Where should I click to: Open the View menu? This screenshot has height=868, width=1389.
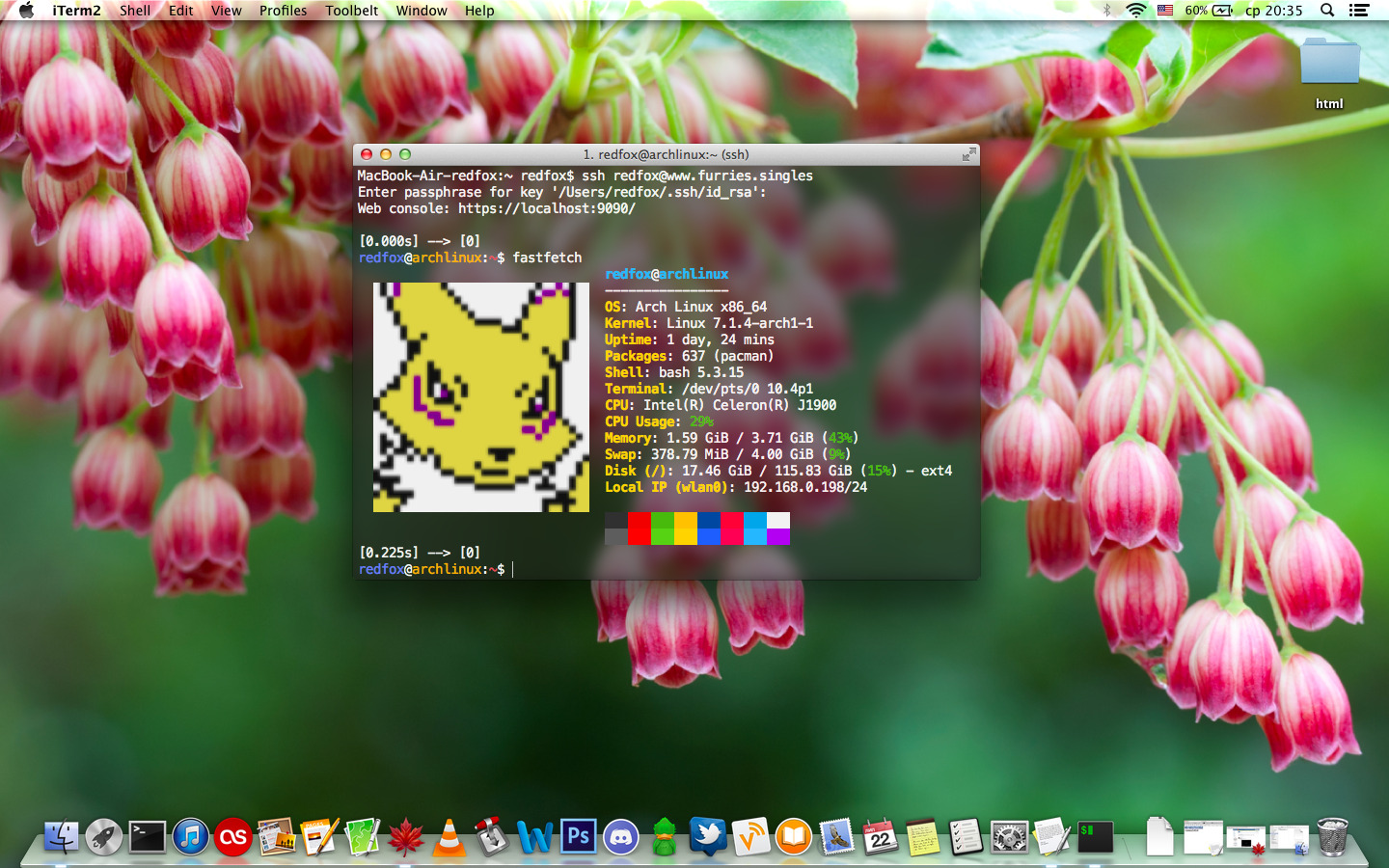(227, 11)
